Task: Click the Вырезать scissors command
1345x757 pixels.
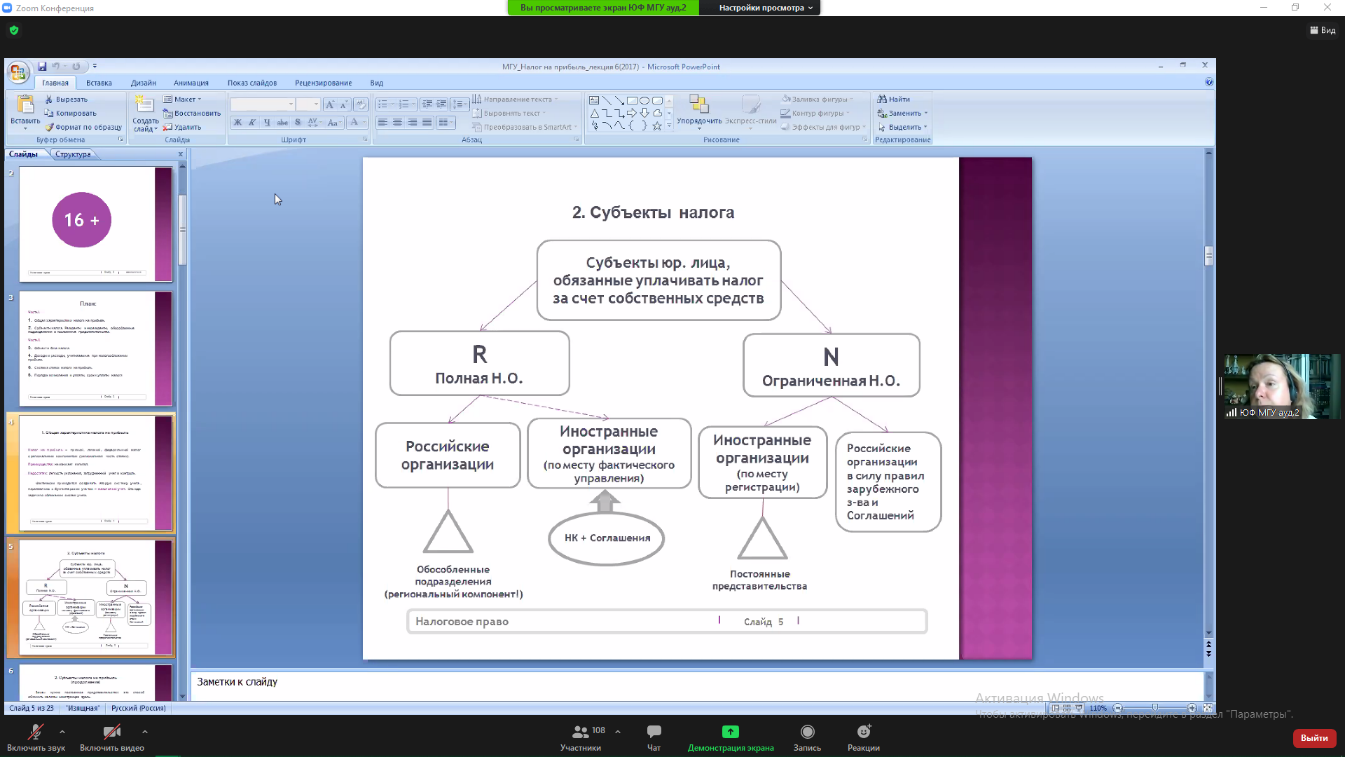Action: (67, 100)
